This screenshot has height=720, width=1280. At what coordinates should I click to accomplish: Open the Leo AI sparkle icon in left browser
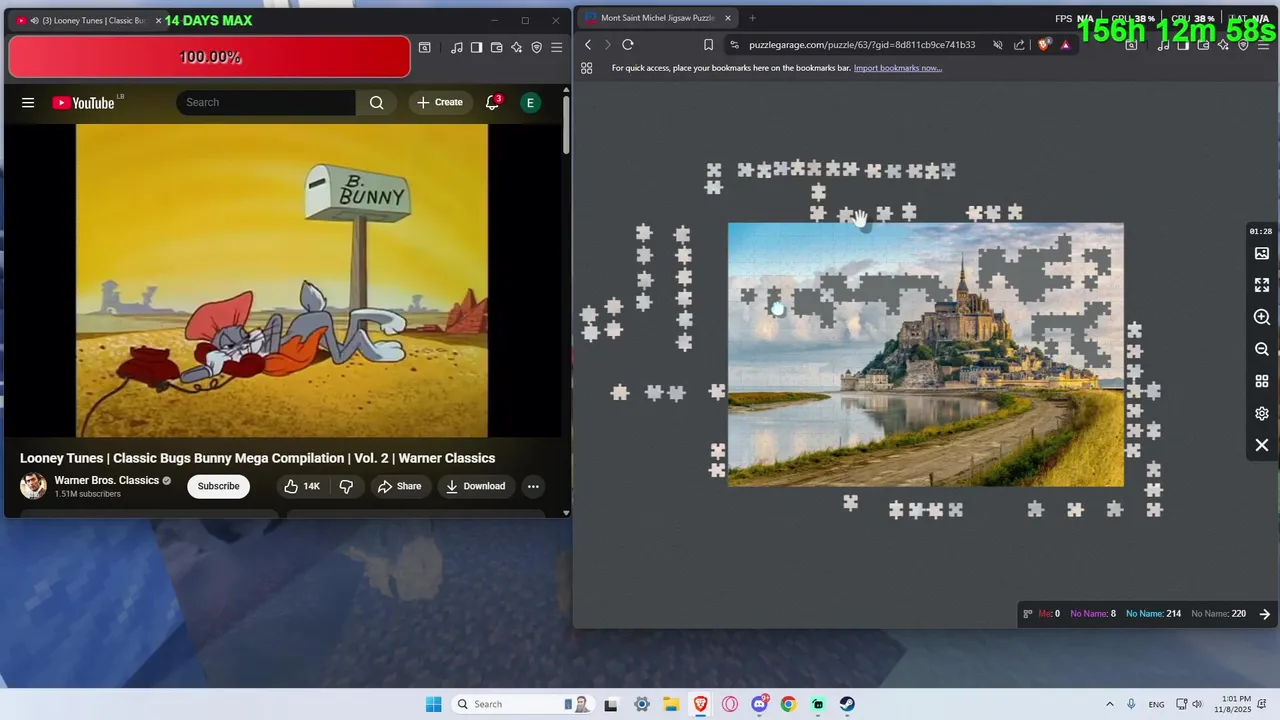(x=517, y=47)
